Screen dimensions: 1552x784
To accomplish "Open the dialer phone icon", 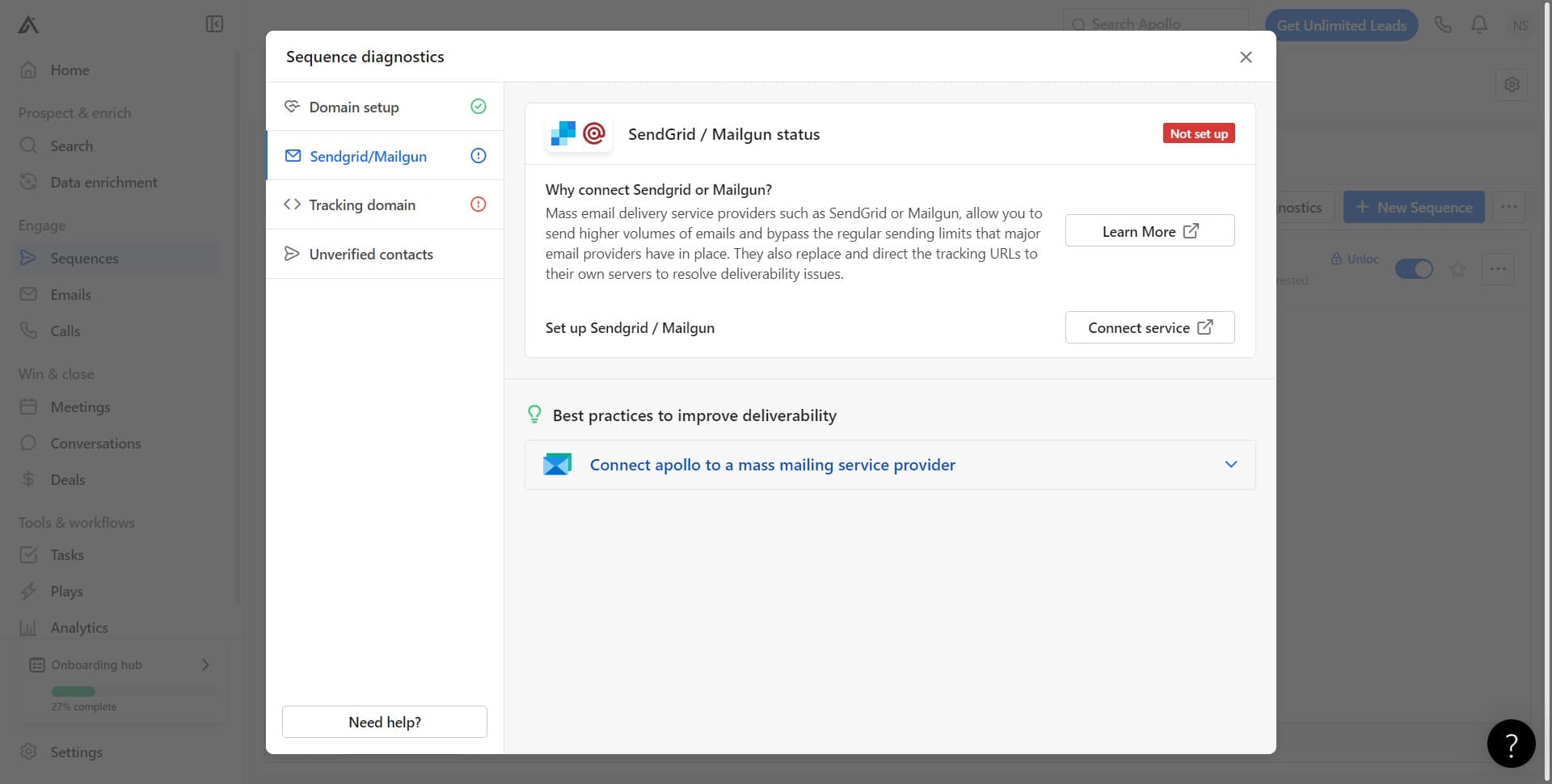I will tap(1443, 24).
